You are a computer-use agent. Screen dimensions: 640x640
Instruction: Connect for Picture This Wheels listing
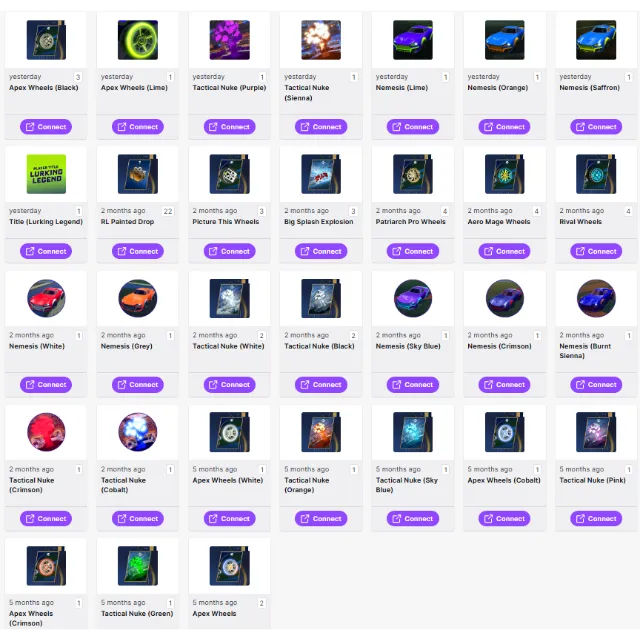pos(229,251)
